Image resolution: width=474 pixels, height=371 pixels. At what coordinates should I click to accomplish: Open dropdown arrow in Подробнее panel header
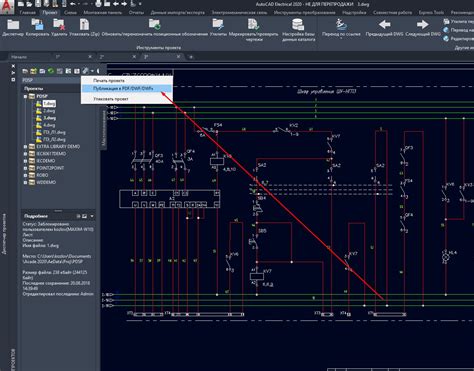tap(92, 216)
